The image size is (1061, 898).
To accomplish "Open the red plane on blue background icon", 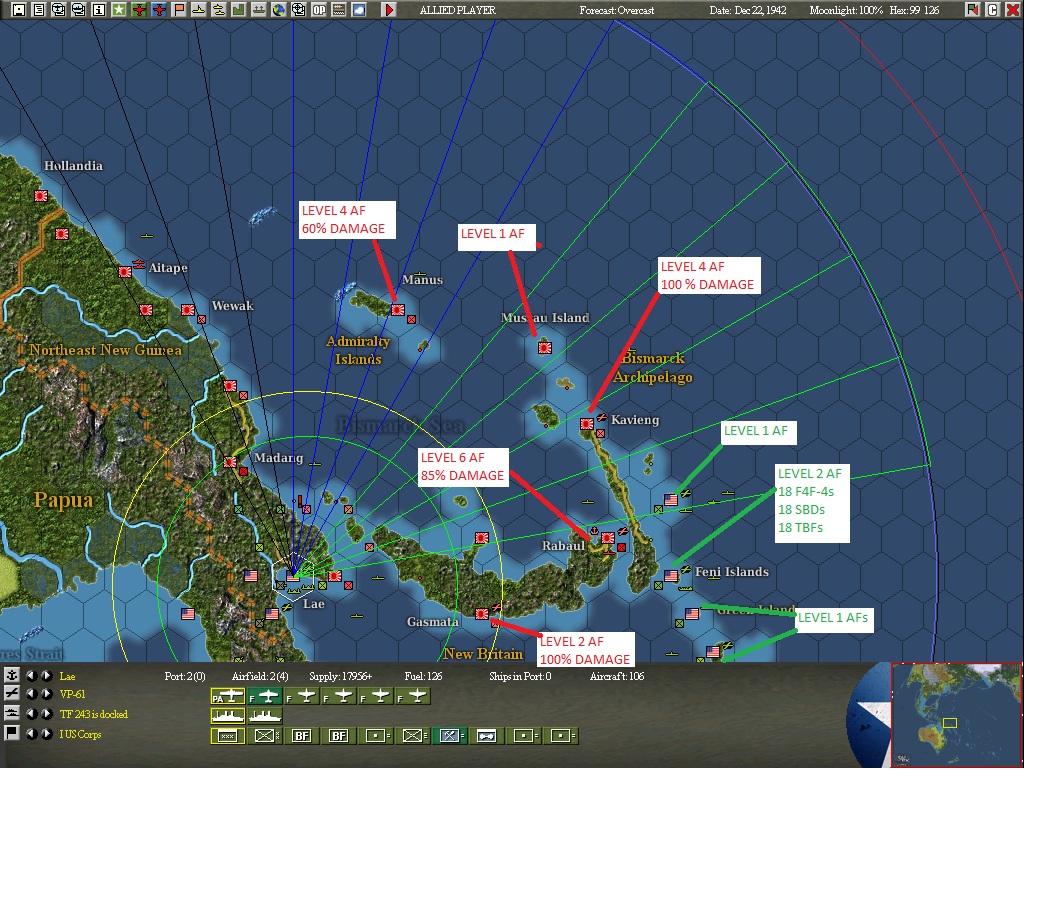I will pos(159,9).
